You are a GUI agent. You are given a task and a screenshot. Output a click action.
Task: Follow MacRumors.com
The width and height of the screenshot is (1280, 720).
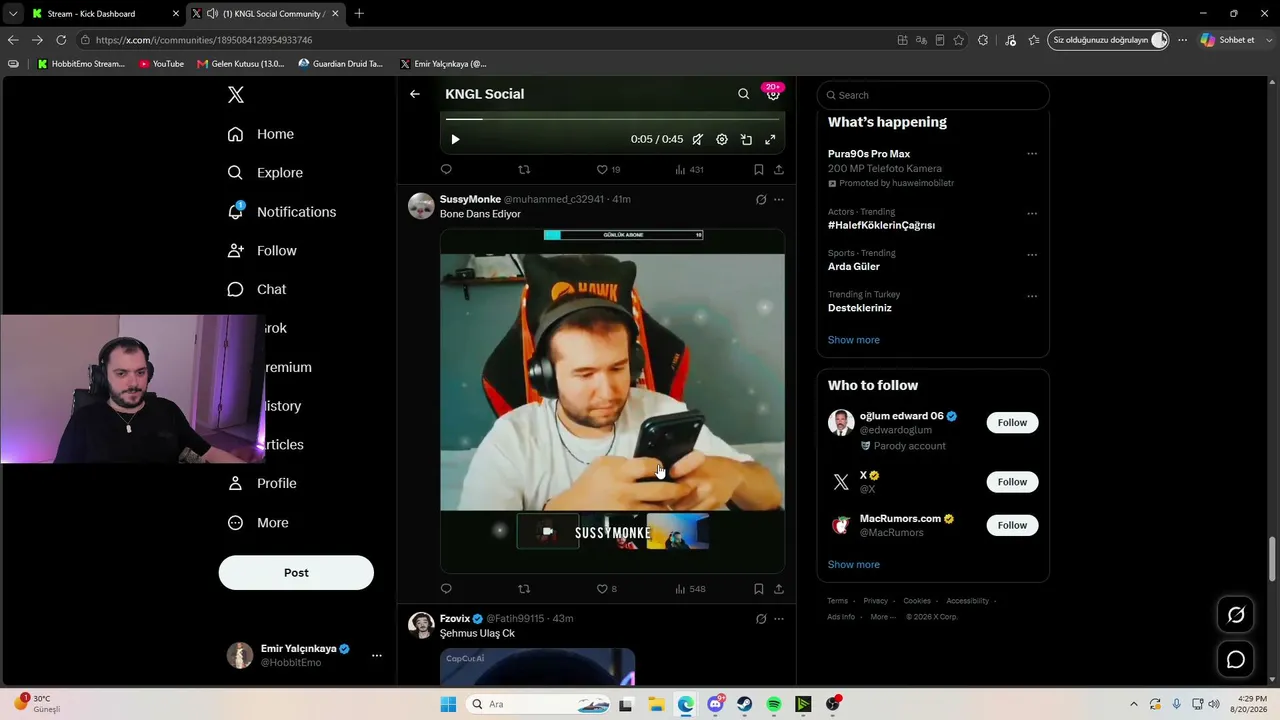coord(1012,525)
